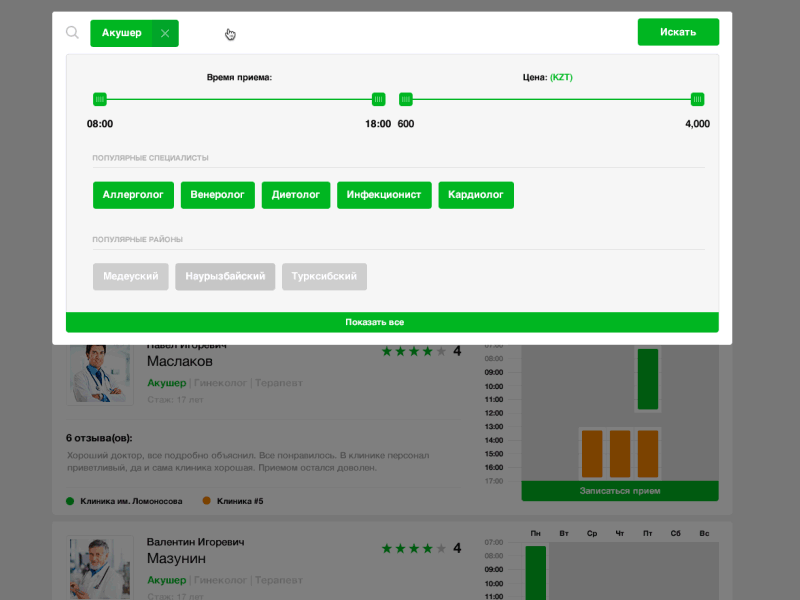Grab the 18:00 end time slider handle
The height and width of the screenshot is (600, 800).
pos(378,99)
